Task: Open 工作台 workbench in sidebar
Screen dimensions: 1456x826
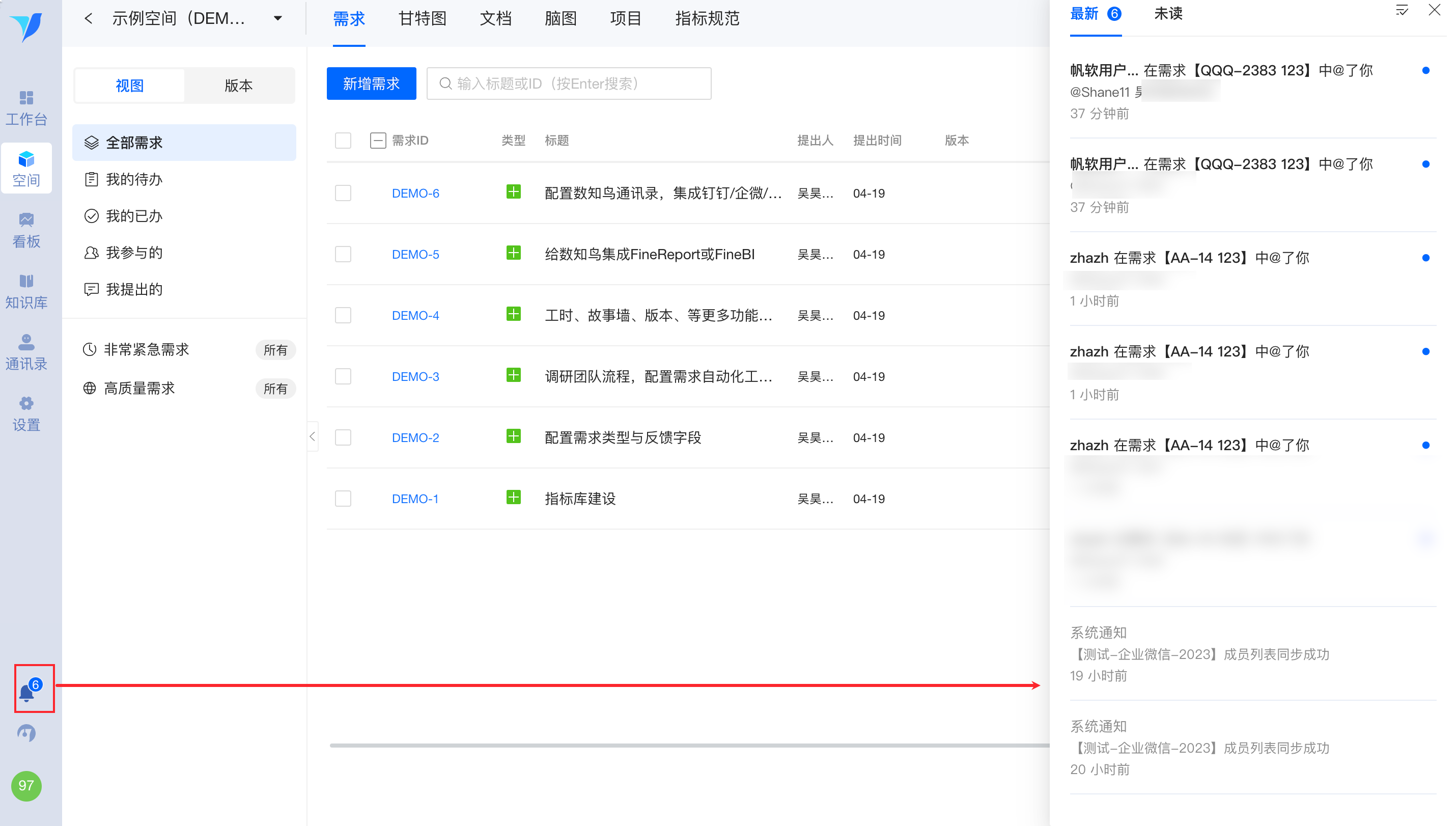Action: 26,108
